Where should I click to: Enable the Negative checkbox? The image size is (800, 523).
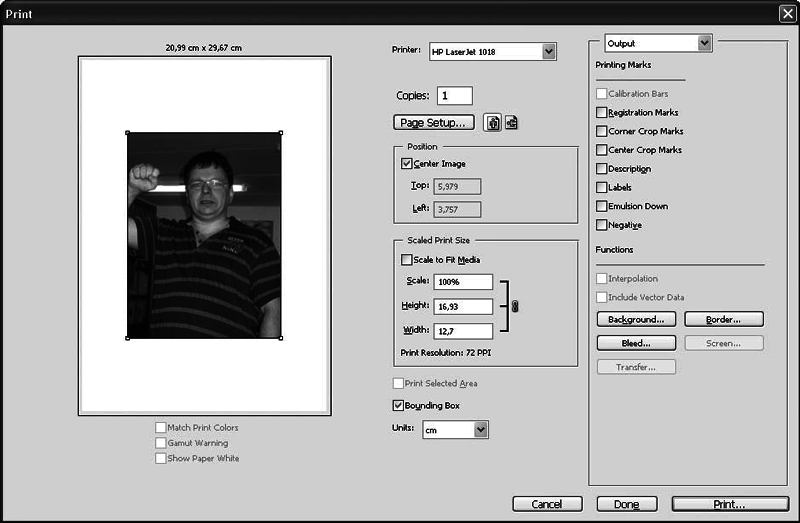click(x=601, y=225)
